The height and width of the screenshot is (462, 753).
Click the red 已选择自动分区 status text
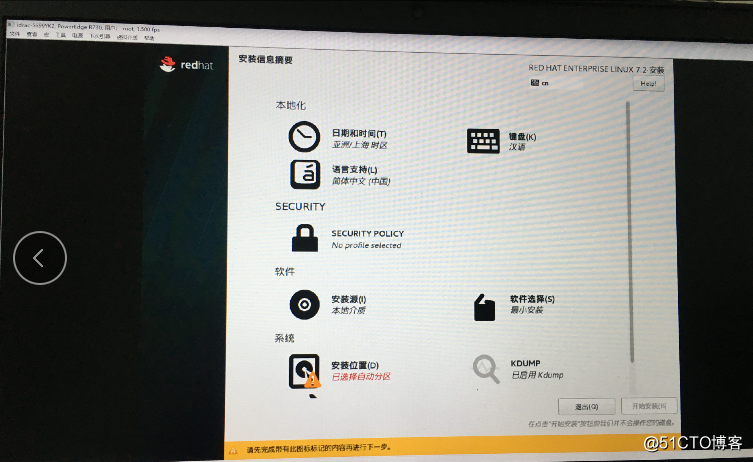[x=361, y=377]
